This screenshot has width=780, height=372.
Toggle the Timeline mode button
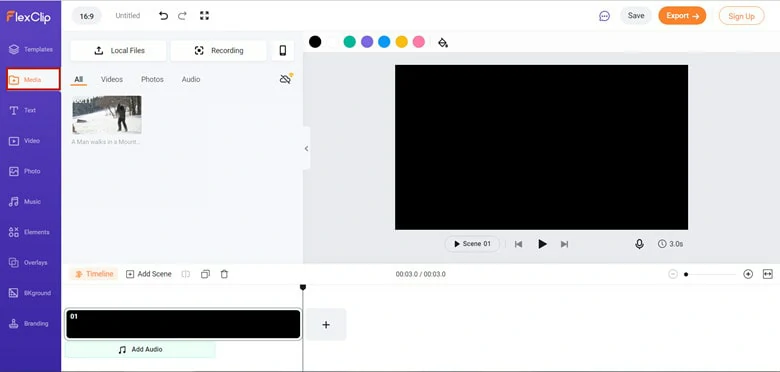click(94, 274)
